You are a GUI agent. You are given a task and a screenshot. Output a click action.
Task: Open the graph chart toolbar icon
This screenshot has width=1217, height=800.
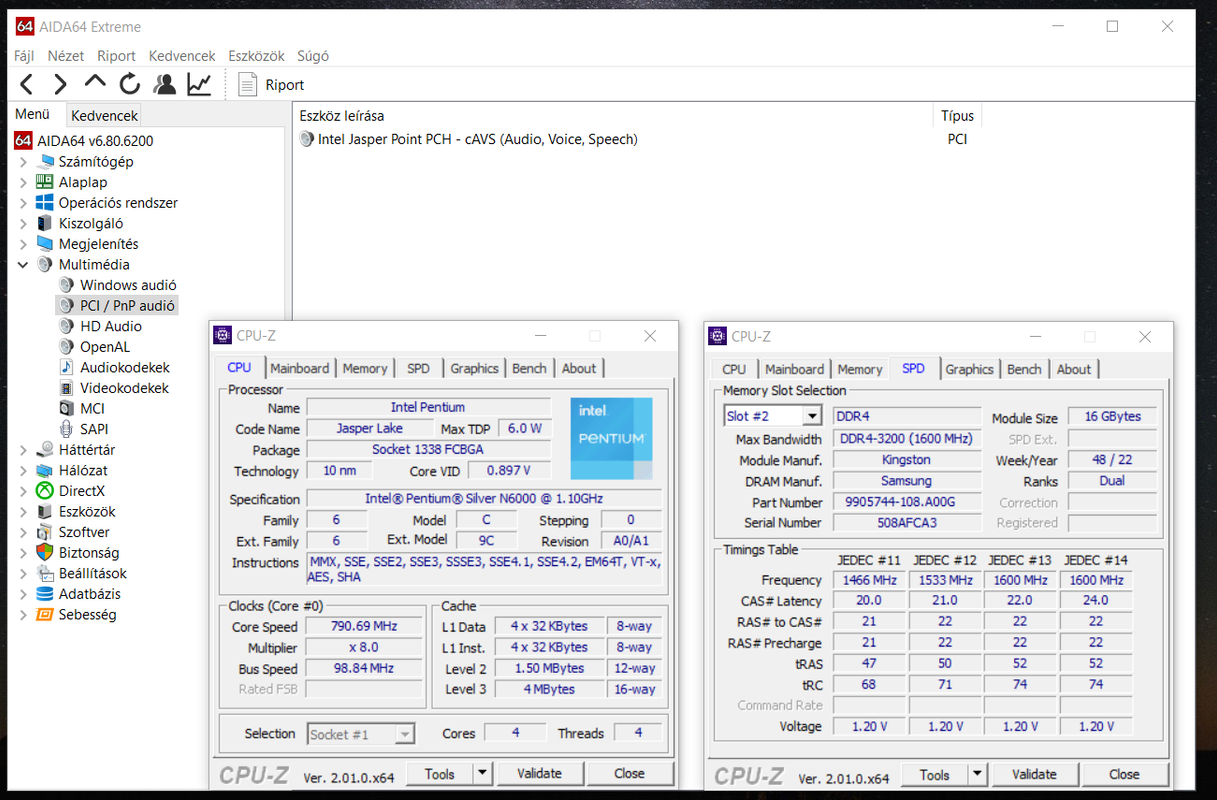[x=199, y=85]
